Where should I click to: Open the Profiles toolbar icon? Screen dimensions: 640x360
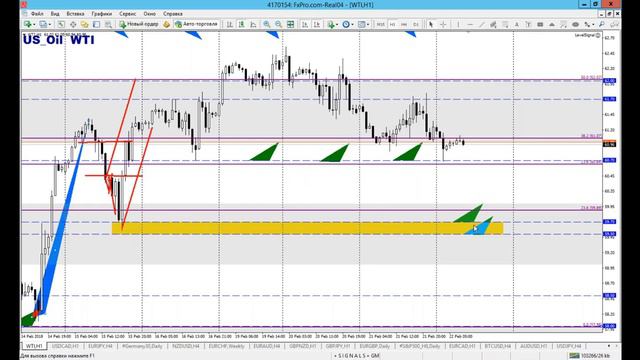point(43,24)
